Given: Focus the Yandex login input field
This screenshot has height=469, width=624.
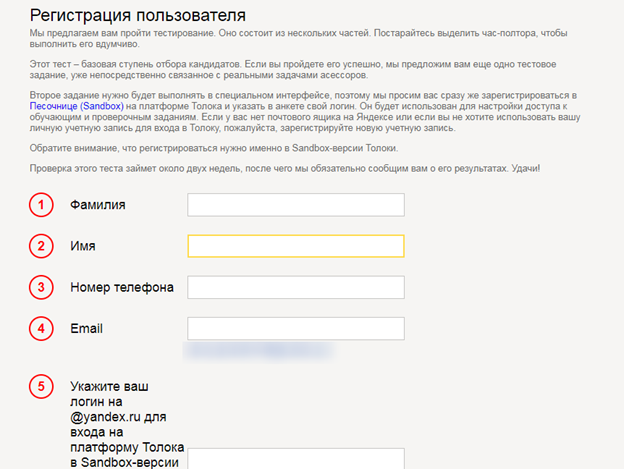Looking at the screenshot, I should 296,459.
